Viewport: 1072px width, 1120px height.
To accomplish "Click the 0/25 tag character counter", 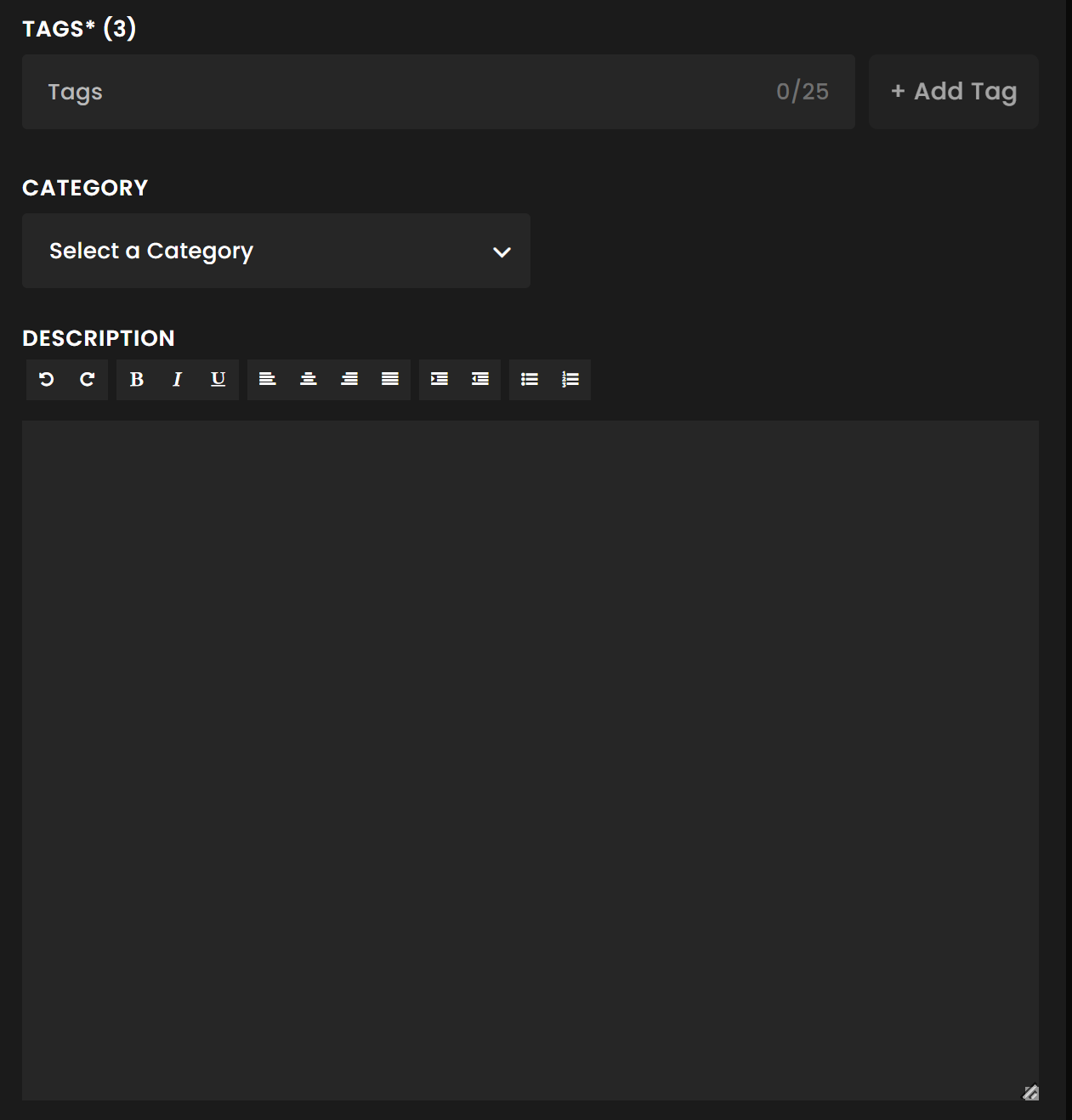I will click(802, 92).
